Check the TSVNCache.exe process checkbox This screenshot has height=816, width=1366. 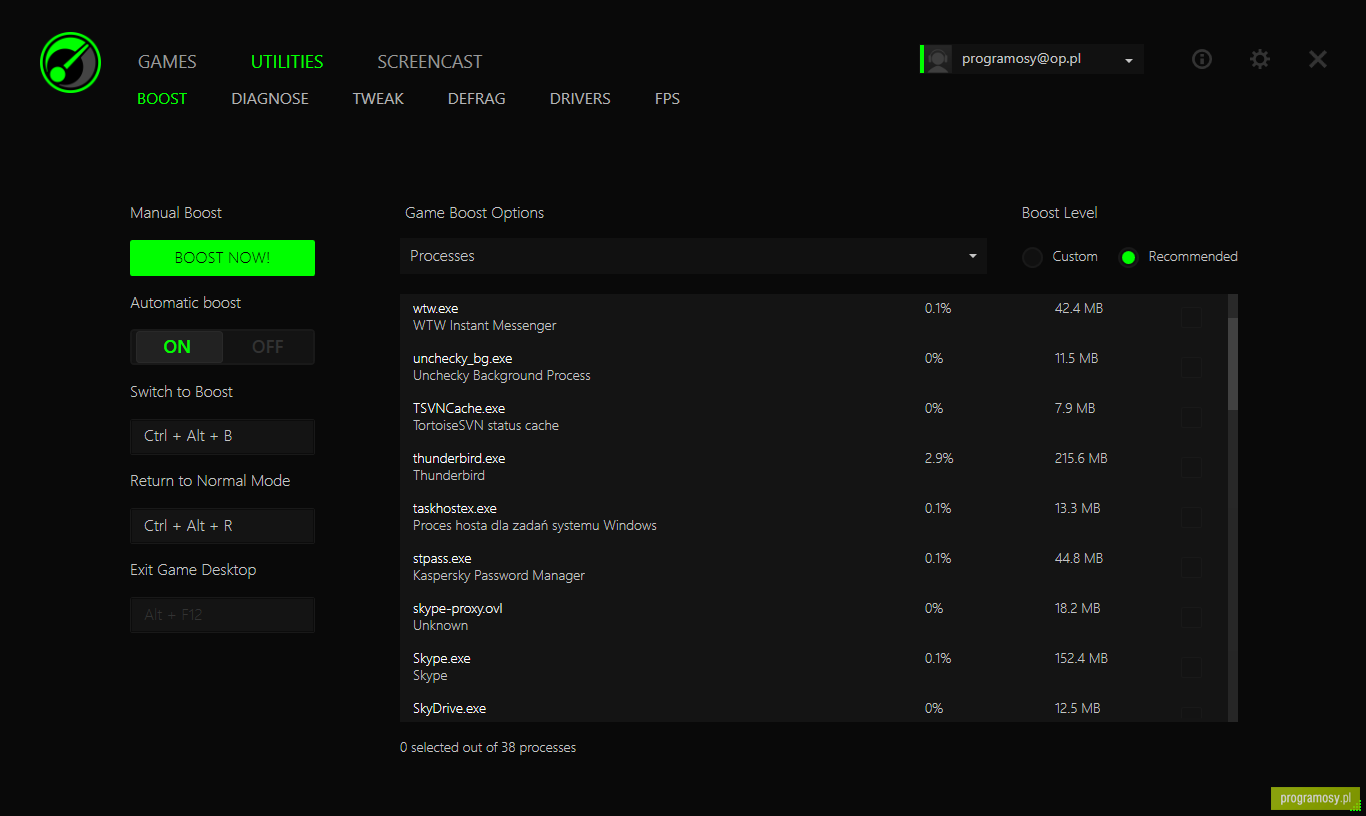point(1192,418)
